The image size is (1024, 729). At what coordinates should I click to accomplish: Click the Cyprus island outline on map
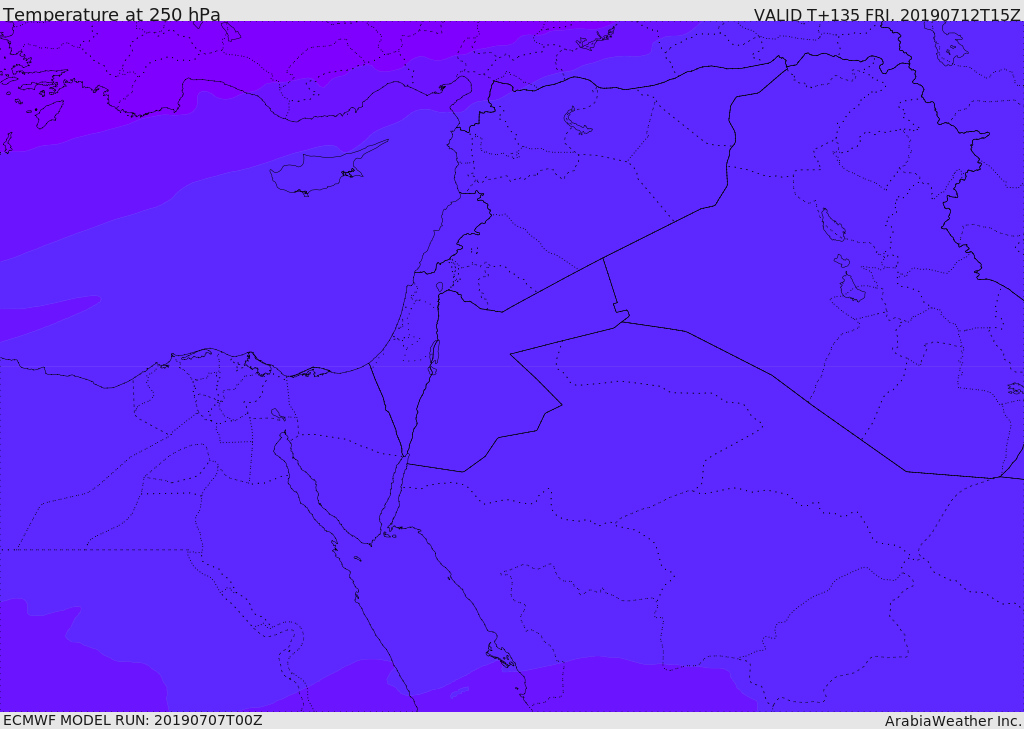327,169
